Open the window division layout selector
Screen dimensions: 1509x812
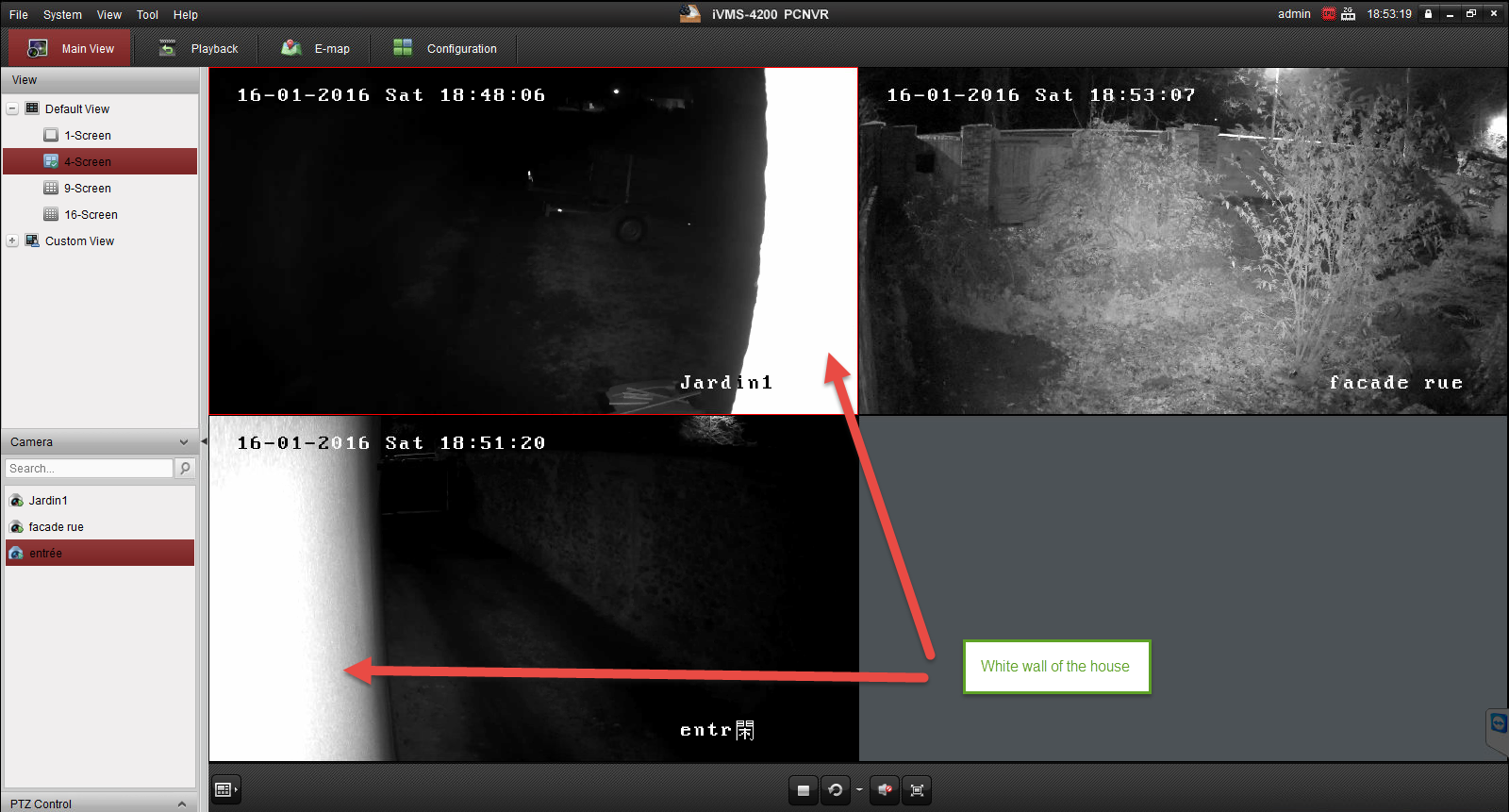point(225,789)
